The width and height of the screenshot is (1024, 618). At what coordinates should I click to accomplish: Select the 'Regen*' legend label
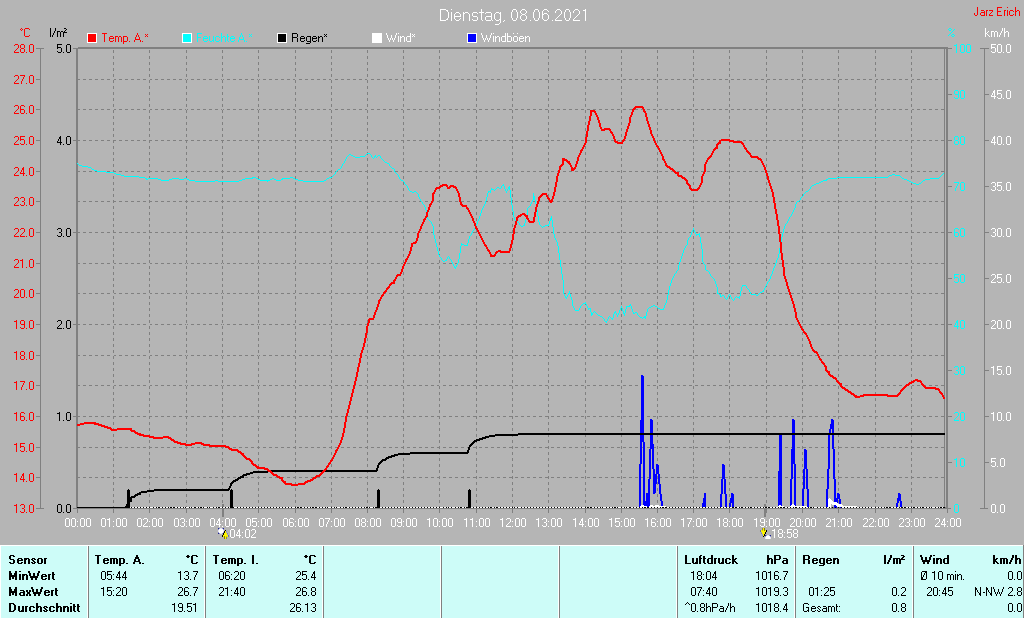pos(309,39)
